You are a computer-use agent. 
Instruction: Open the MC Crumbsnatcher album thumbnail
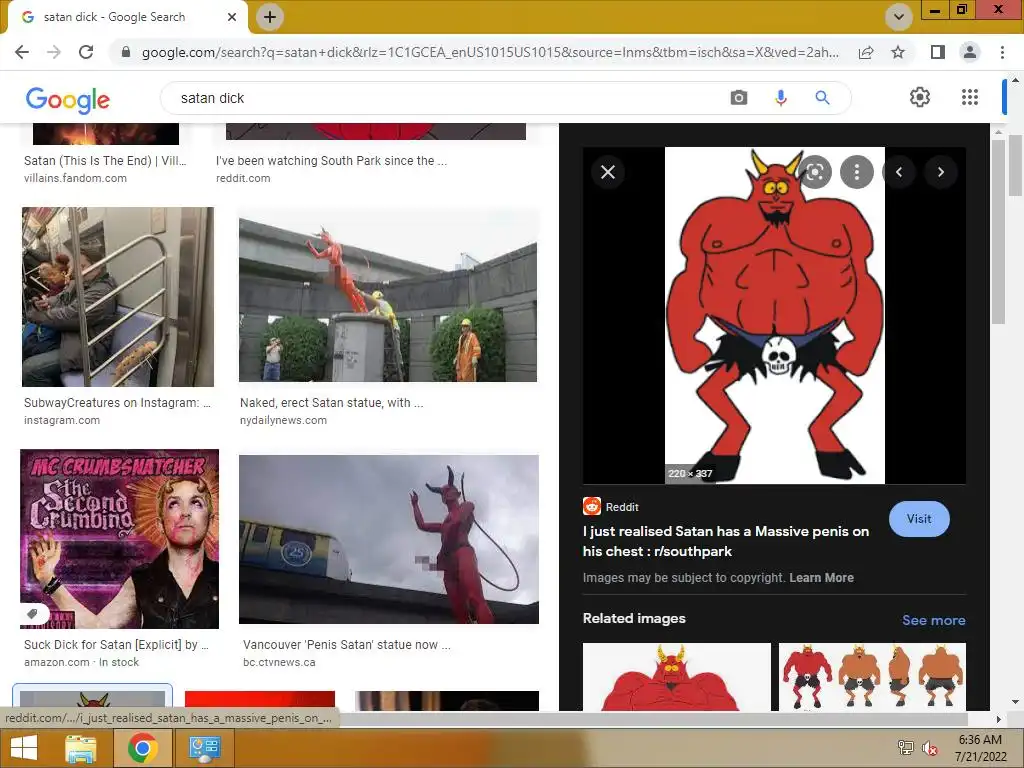click(x=120, y=539)
